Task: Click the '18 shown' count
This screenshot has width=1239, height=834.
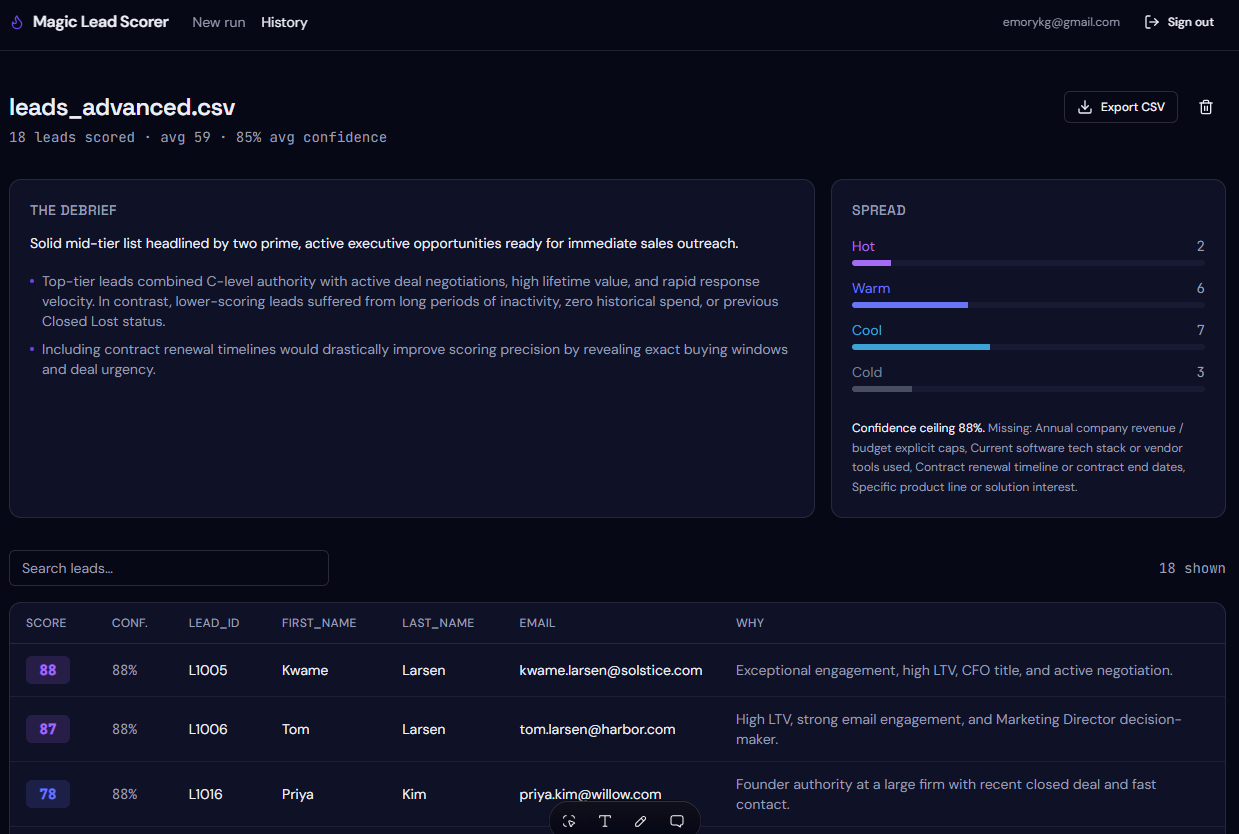Action: click(x=1192, y=568)
